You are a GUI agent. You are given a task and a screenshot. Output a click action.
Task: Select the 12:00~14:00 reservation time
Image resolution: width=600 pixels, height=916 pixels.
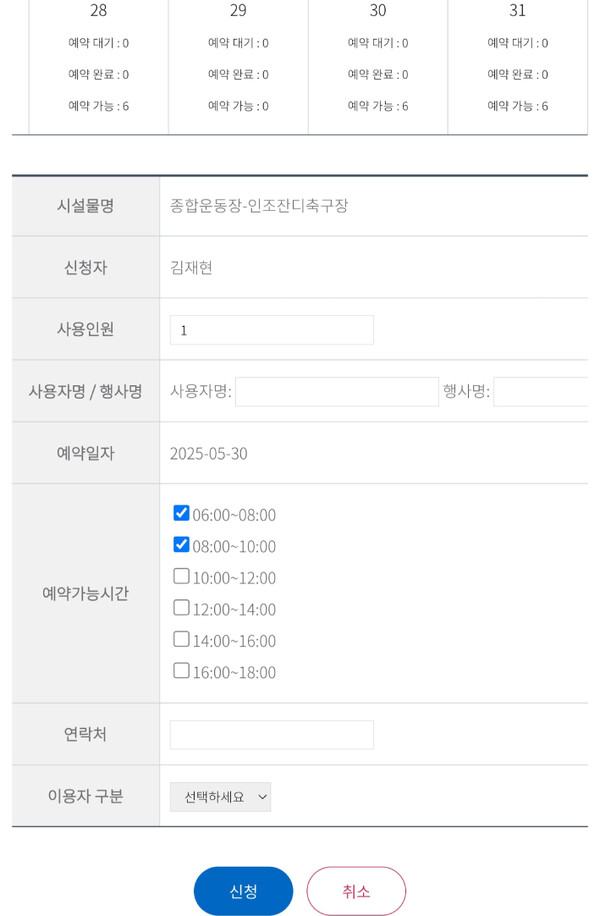pos(180,608)
